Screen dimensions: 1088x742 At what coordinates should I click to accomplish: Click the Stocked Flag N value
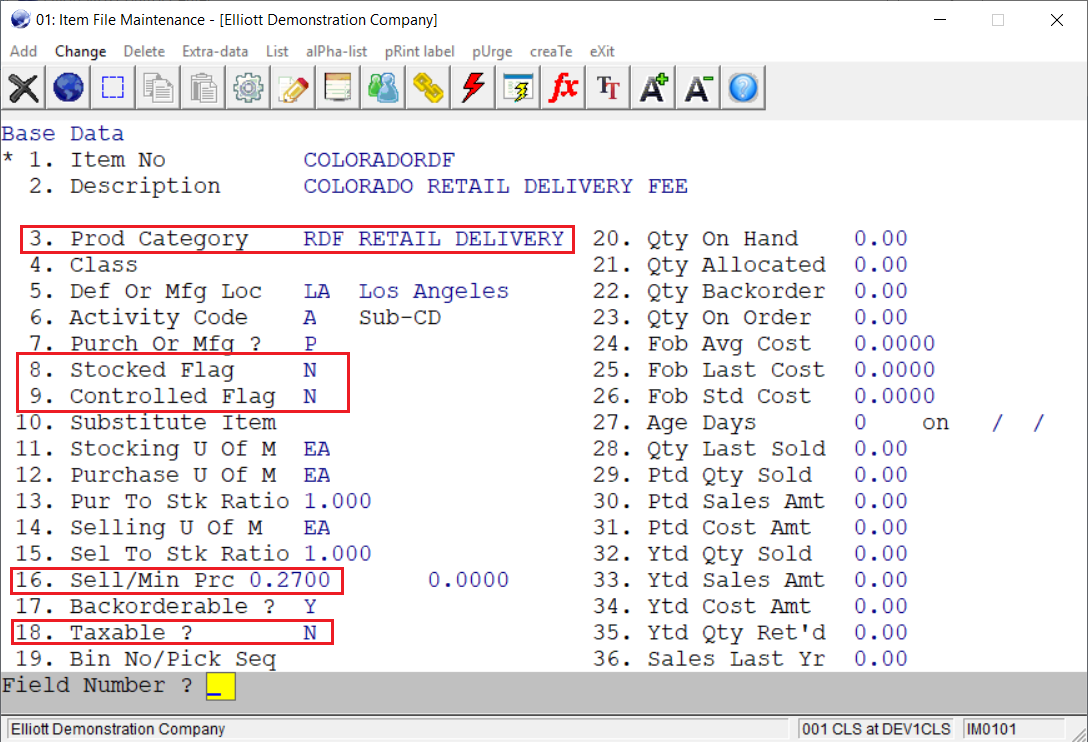(x=310, y=371)
